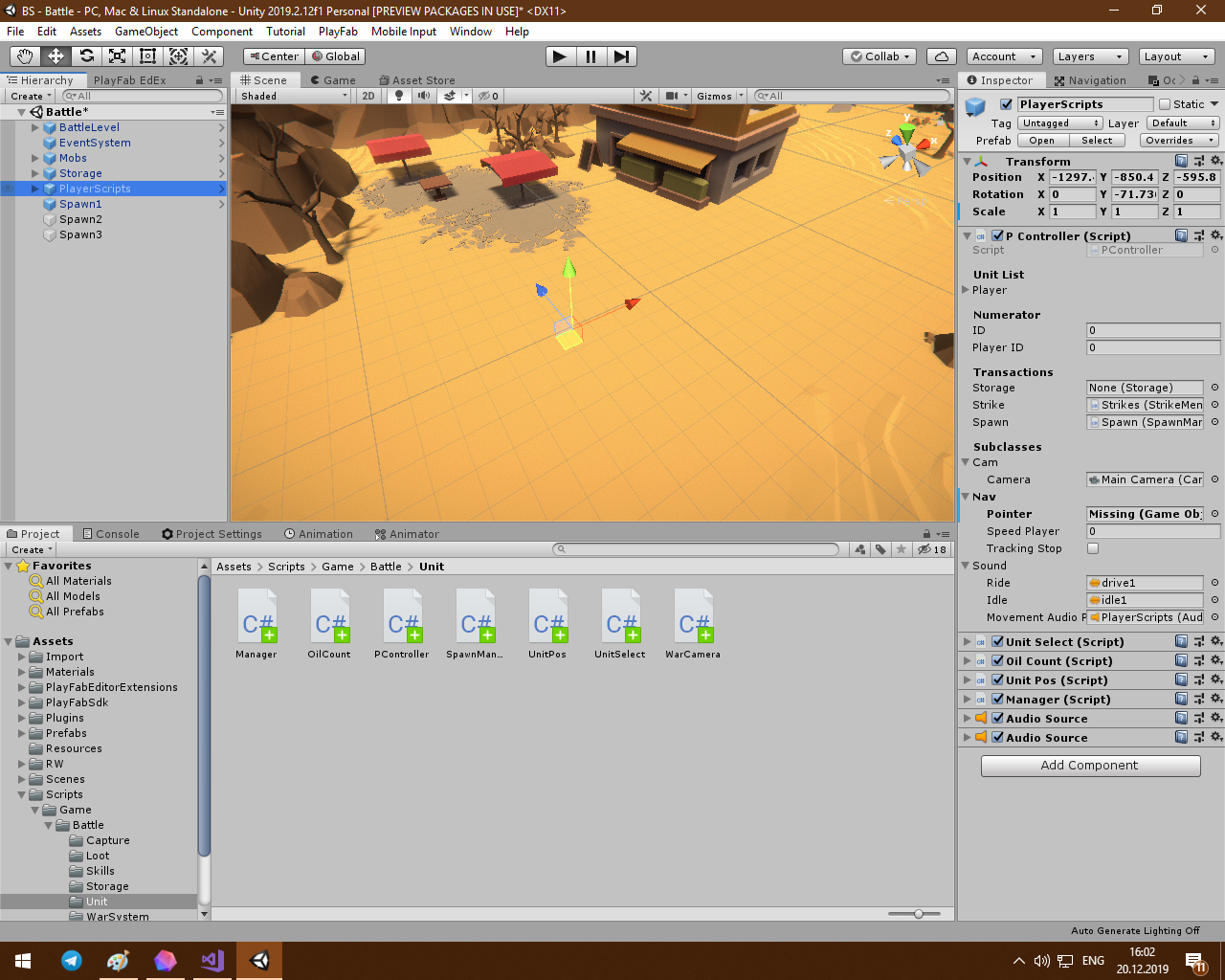Select the Scale tool
The height and width of the screenshot is (980, 1225).
pyautogui.click(x=118, y=56)
